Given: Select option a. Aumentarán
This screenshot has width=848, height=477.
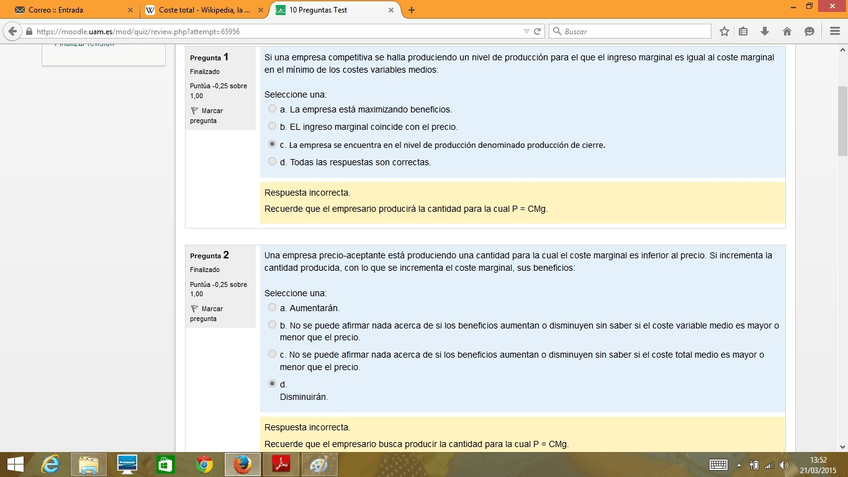Looking at the screenshot, I should (272, 307).
